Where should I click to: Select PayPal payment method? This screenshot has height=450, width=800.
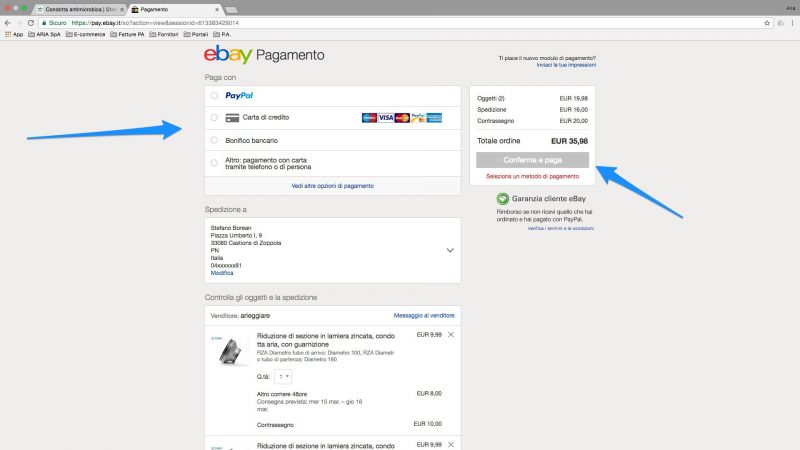pyautogui.click(x=214, y=96)
